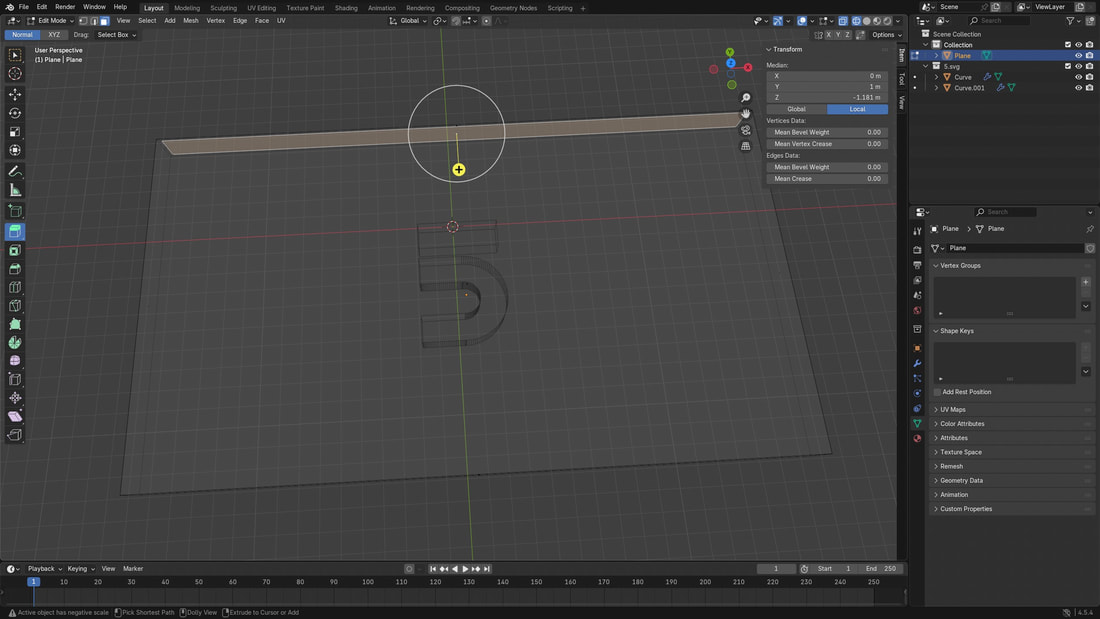Toggle camera view icon in viewport
The height and width of the screenshot is (619, 1100).
pos(746,130)
